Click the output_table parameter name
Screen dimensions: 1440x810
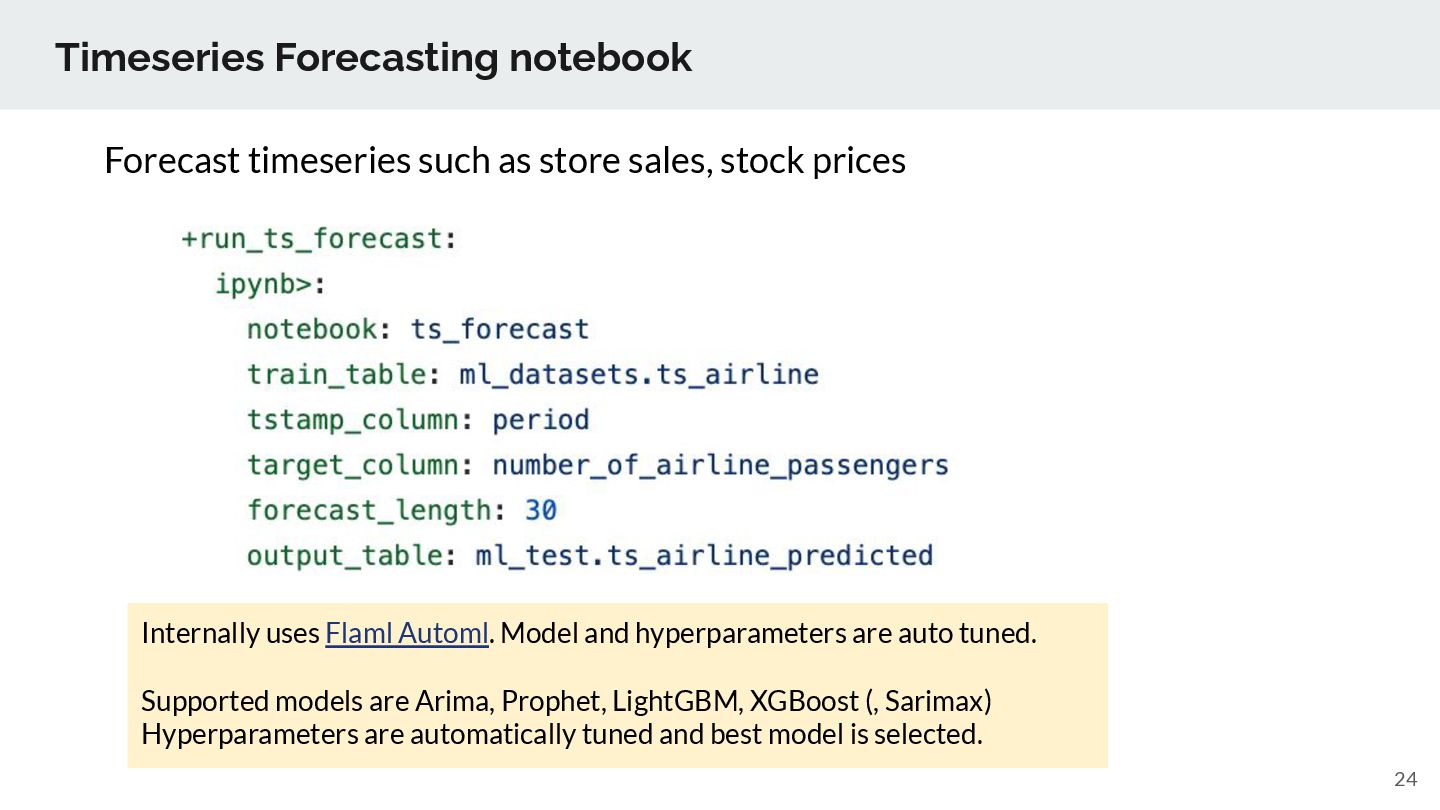click(x=345, y=555)
